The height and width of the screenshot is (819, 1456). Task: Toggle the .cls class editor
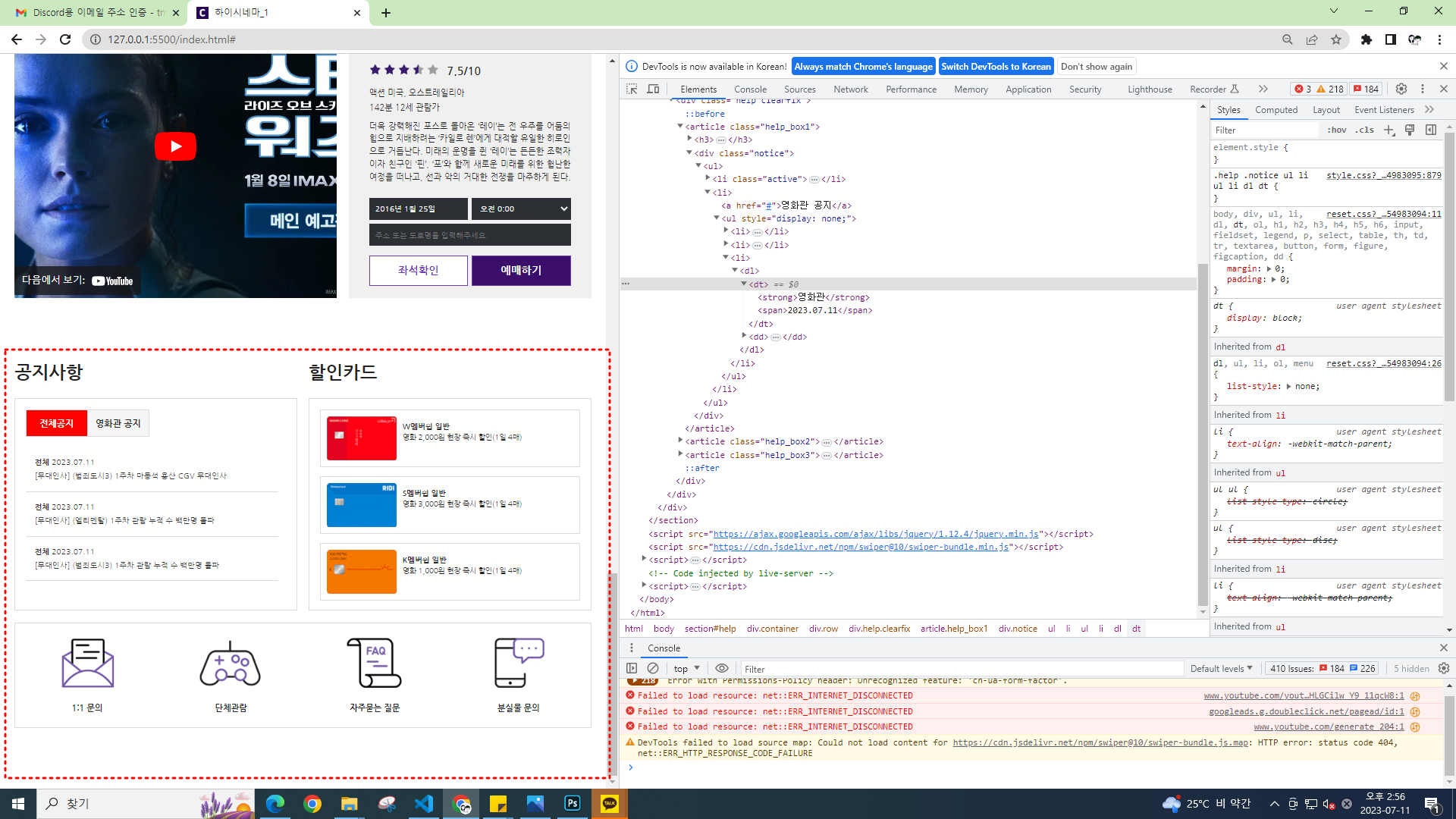click(1366, 130)
